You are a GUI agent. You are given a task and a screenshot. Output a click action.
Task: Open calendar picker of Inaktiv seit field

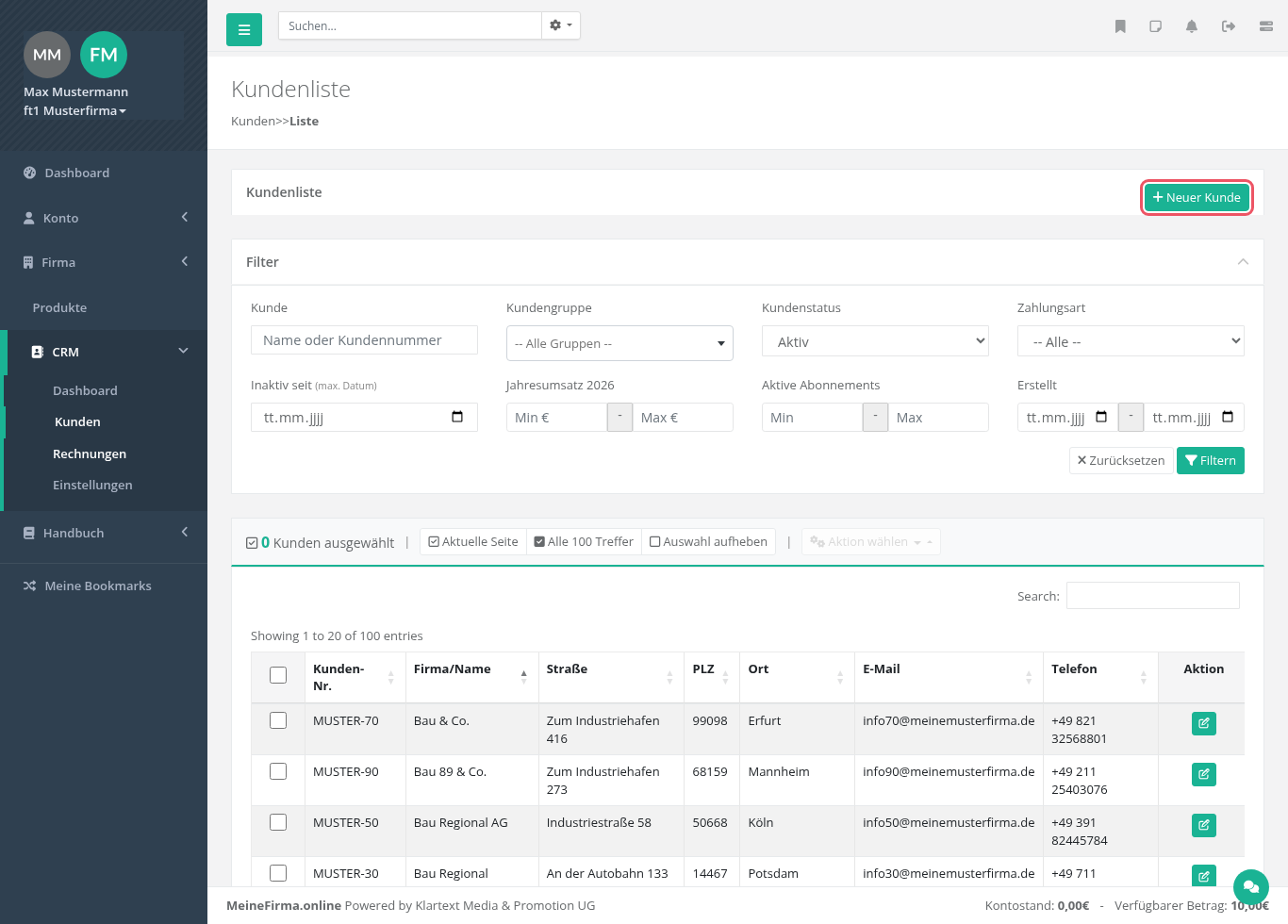coord(457,417)
